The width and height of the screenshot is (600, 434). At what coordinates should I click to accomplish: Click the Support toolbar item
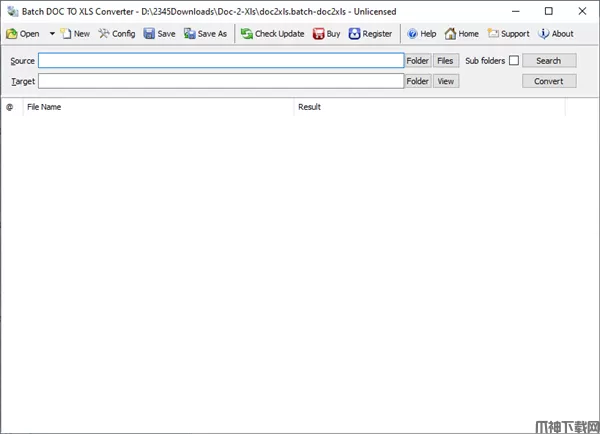pyautogui.click(x=509, y=34)
